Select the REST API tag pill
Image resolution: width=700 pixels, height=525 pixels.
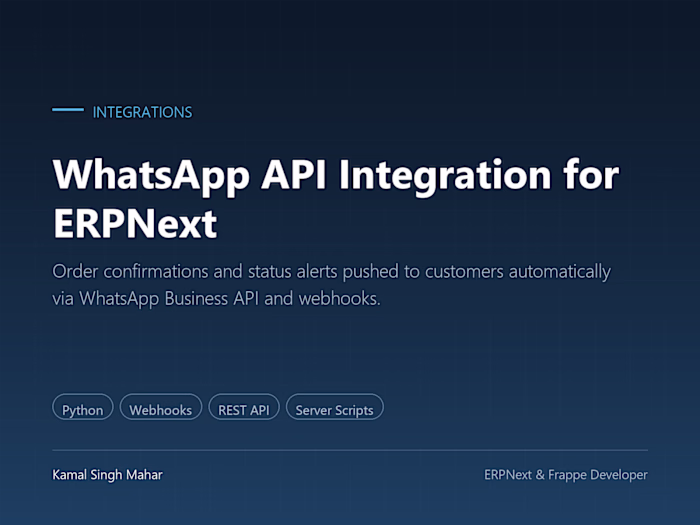(x=244, y=407)
